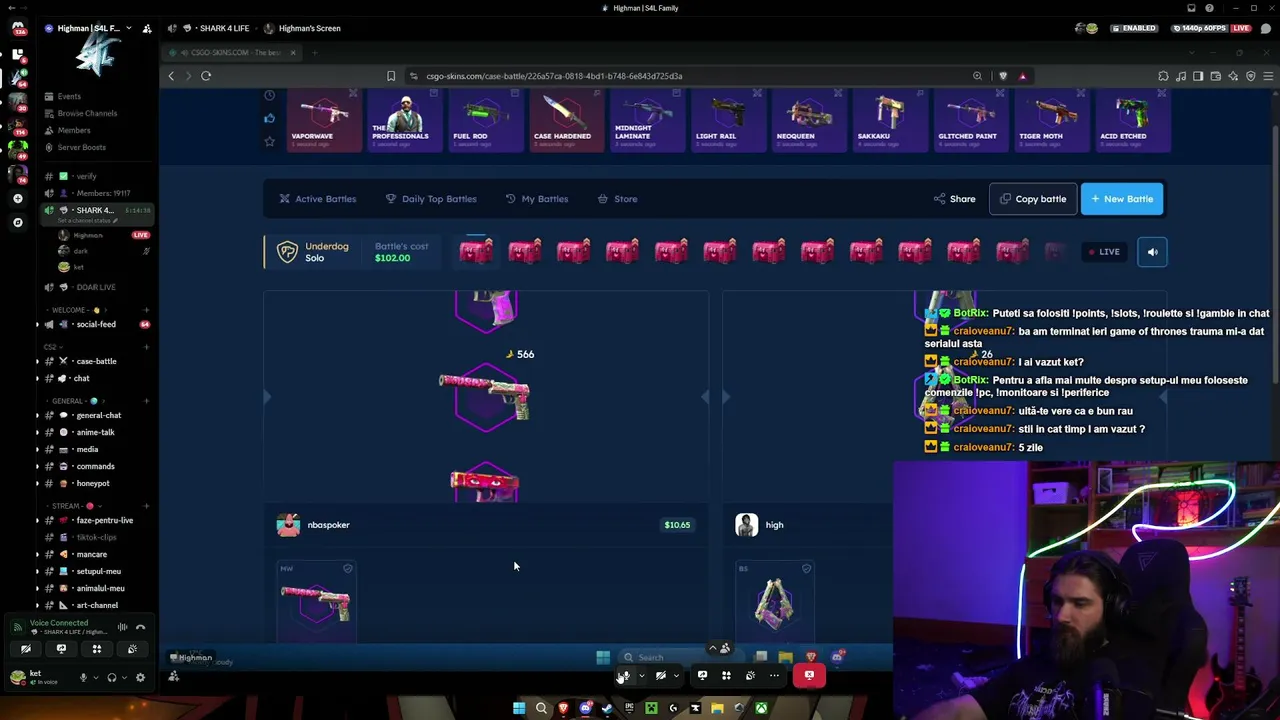Add a server with the plus icon
1280x720 pixels.
click(17, 199)
